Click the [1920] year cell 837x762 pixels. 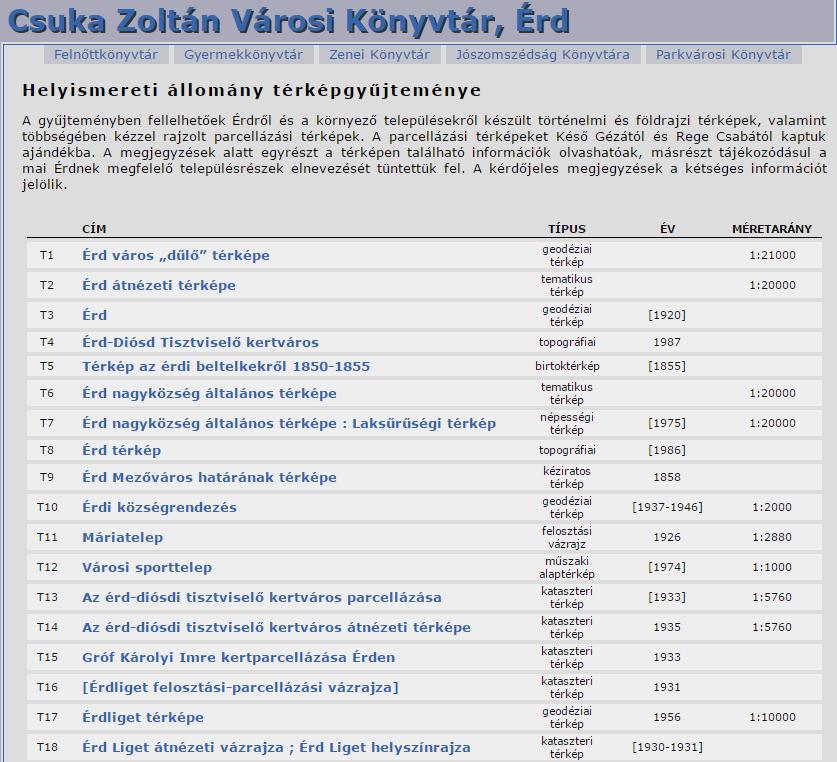tap(667, 315)
